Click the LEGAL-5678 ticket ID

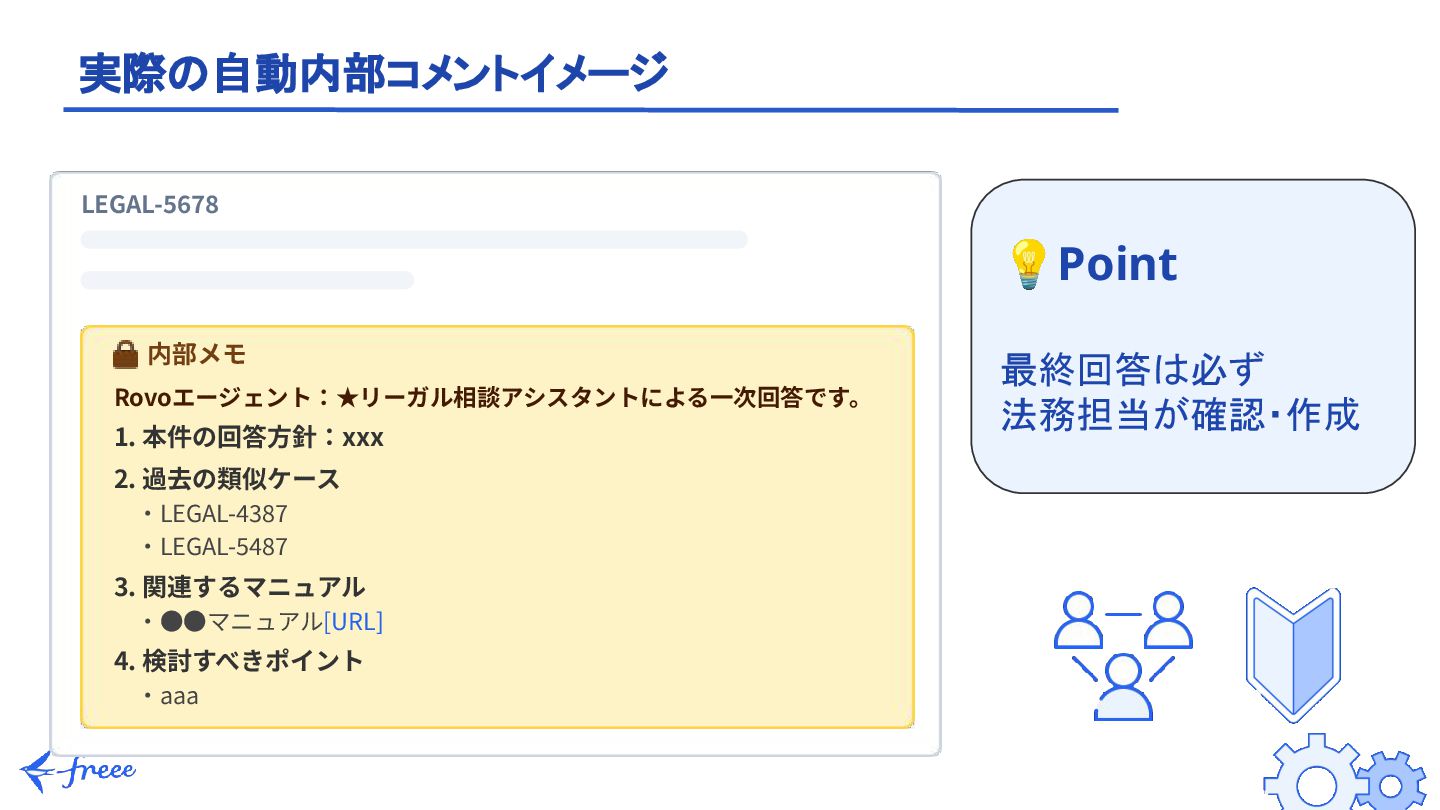click(150, 205)
